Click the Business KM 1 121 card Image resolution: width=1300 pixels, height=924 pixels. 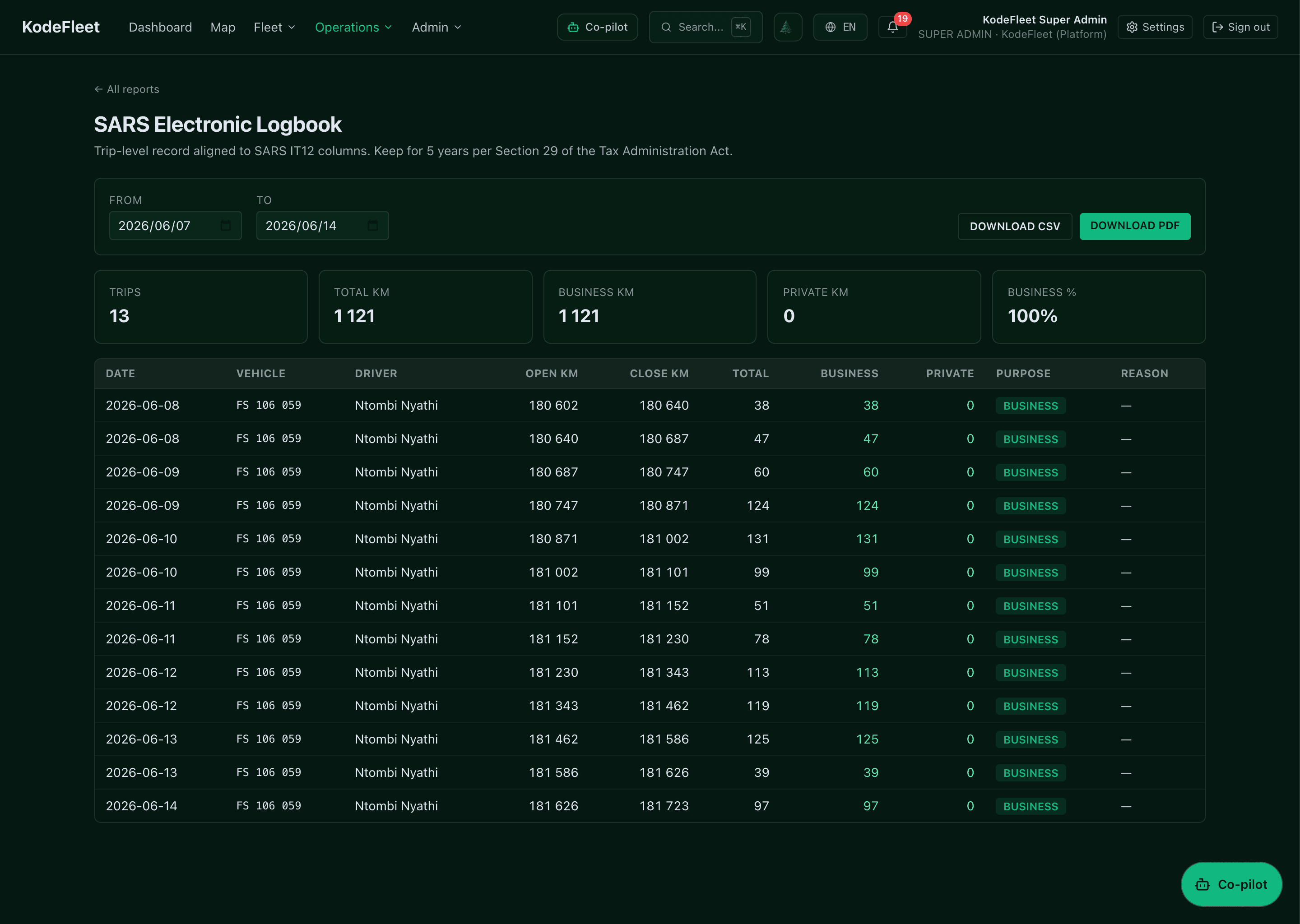[650, 307]
